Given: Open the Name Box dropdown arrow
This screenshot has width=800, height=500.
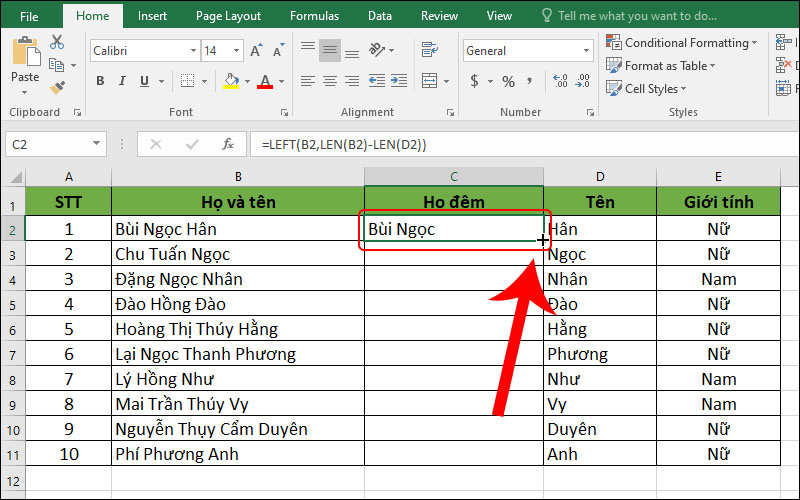Looking at the screenshot, I should click(x=96, y=144).
